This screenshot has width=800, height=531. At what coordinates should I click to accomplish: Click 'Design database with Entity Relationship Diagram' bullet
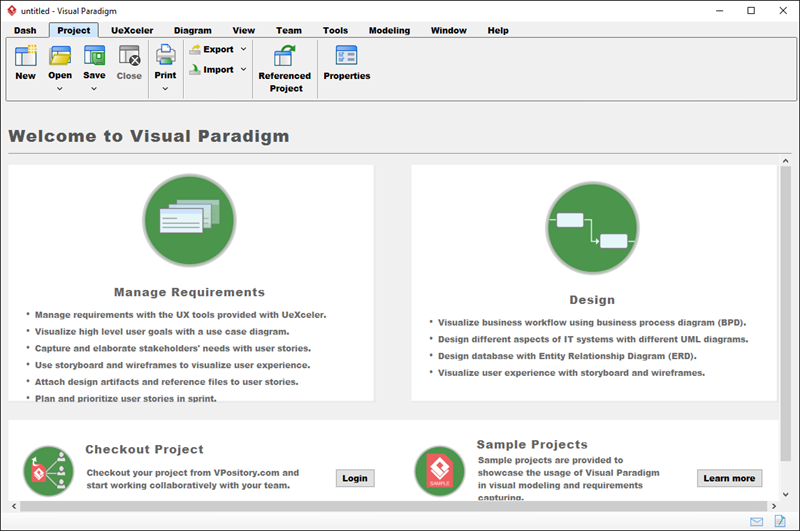tap(567, 356)
